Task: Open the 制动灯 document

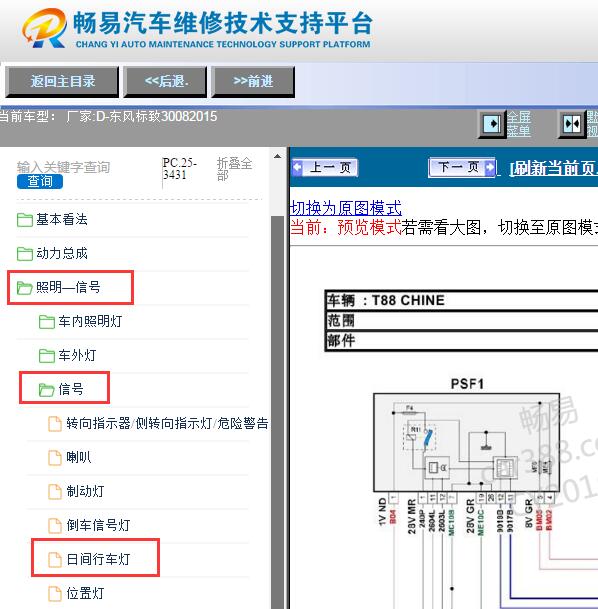Action: point(85,491)
